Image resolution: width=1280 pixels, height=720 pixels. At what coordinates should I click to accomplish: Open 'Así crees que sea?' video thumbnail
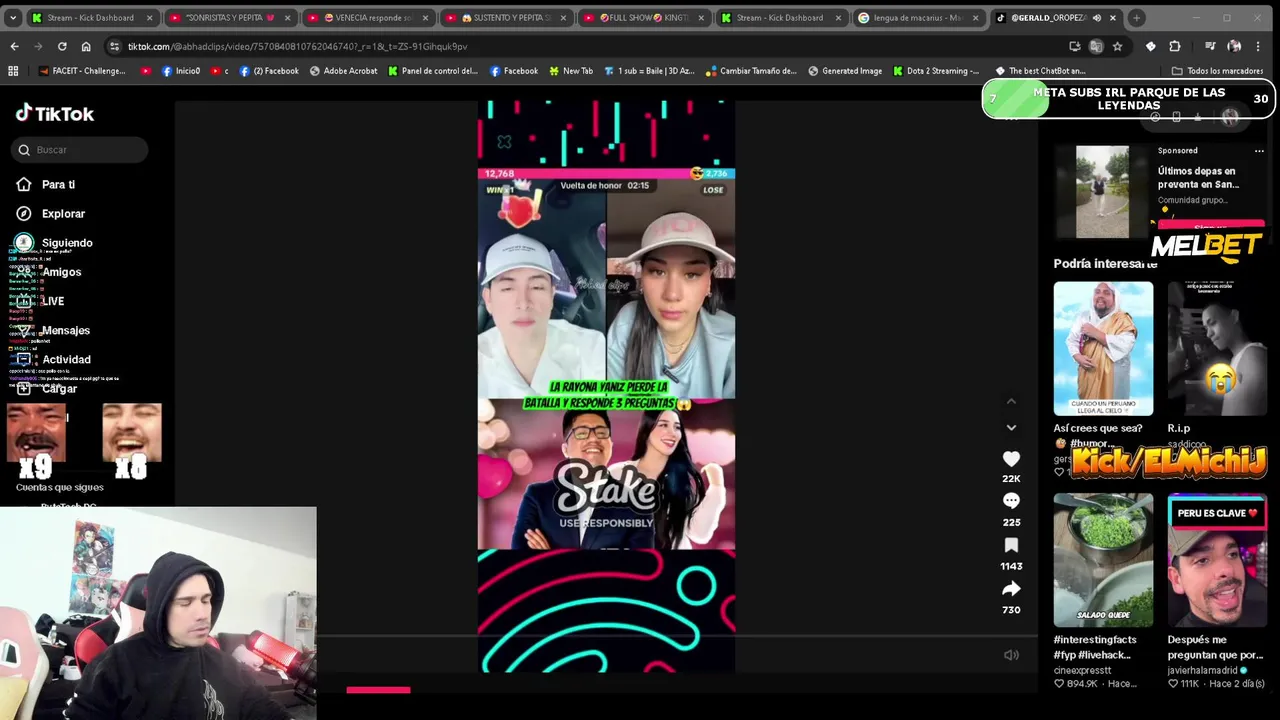pos(1103,348)
